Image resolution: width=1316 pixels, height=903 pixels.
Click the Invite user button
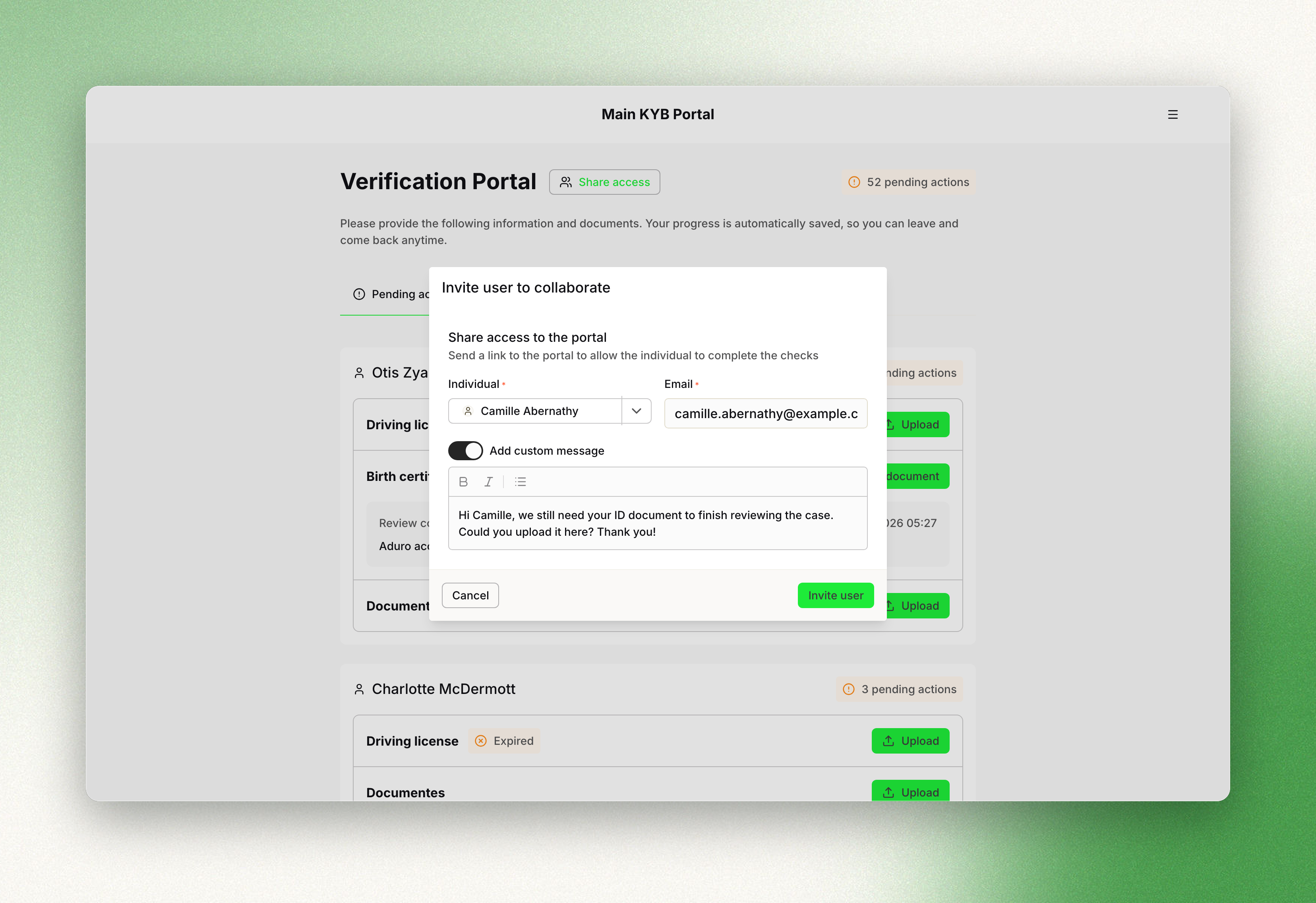(x=835, y=595)
